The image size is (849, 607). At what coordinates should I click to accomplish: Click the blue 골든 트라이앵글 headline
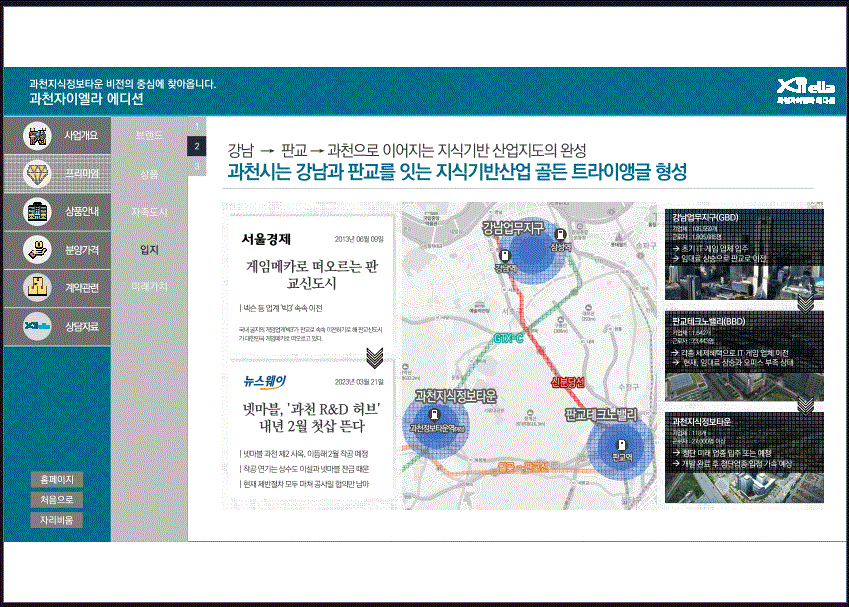(x=457, y=172)
